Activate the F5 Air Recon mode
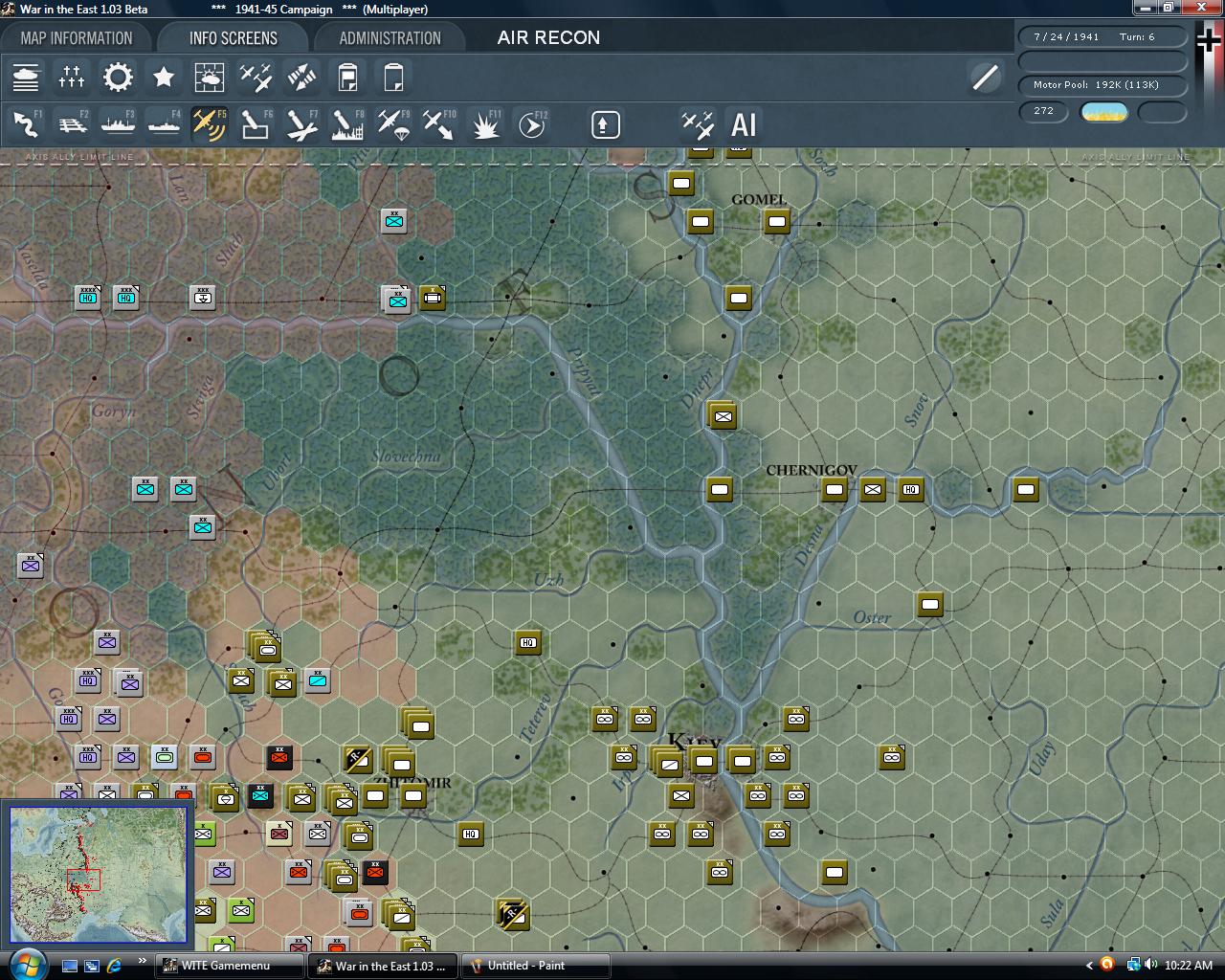Screen dimensions: 1225x980 point(210,124)
